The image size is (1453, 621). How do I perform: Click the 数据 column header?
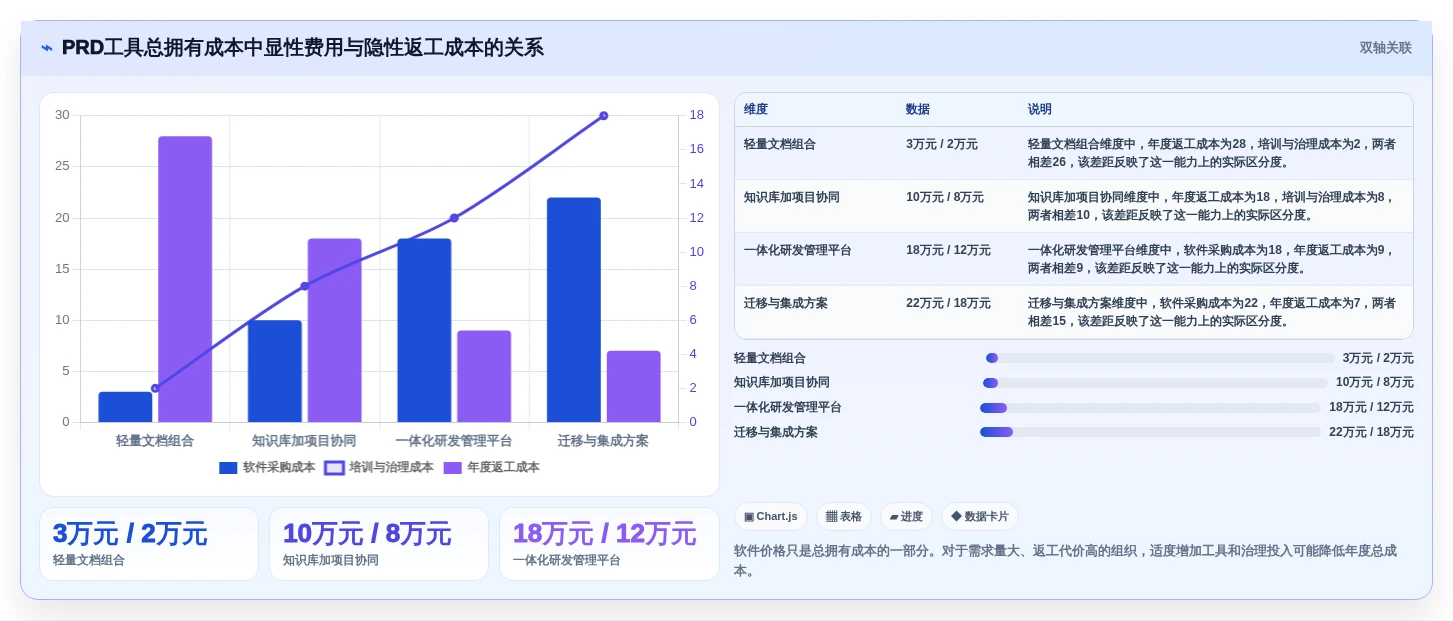[x=918, y=109]
